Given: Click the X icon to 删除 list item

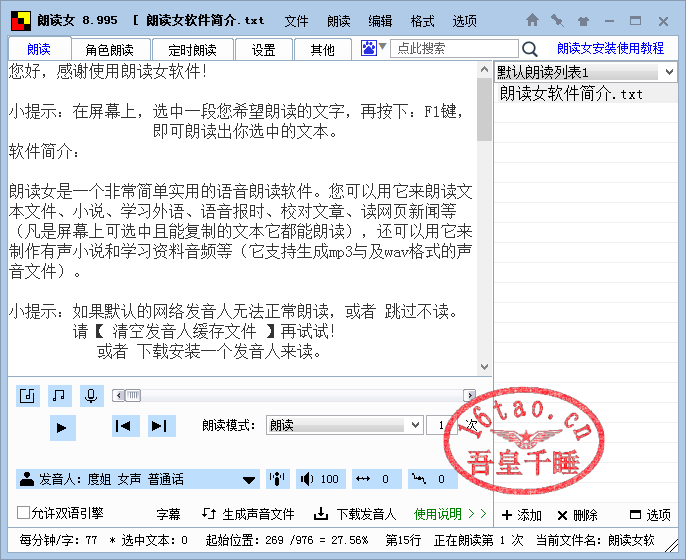Looking at the screenshot, I should pyautogui.click(x=562, y=515).
